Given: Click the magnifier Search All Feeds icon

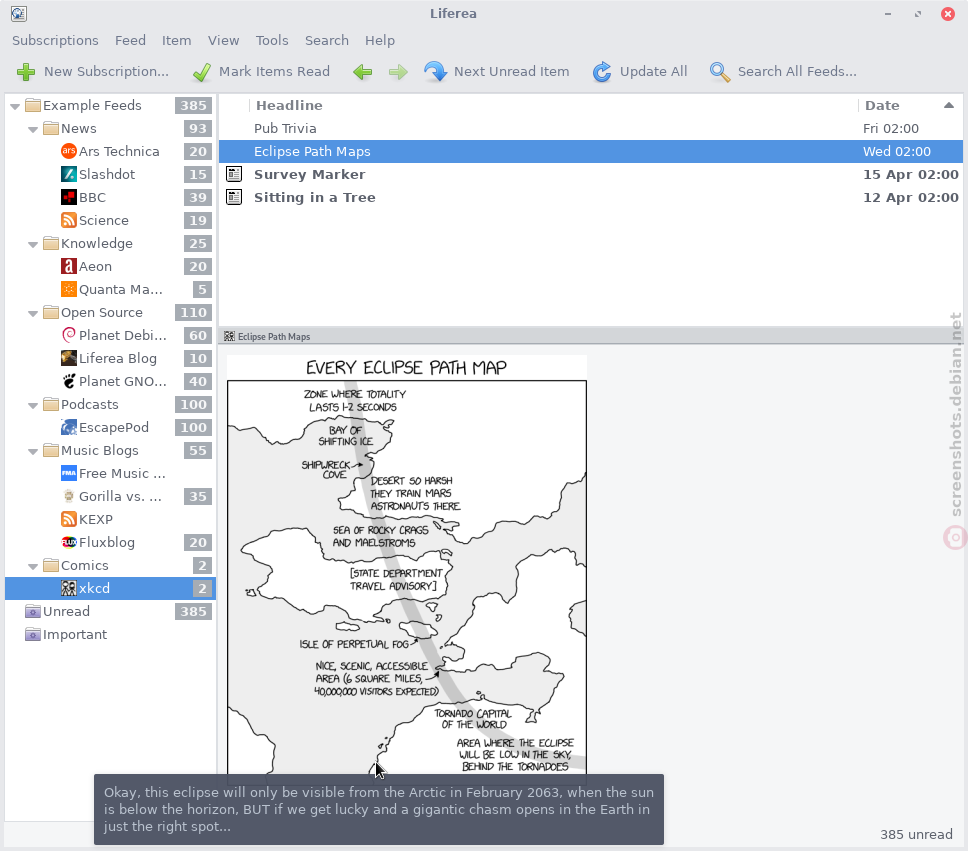Looking at the screenshot, I should 720,72.
